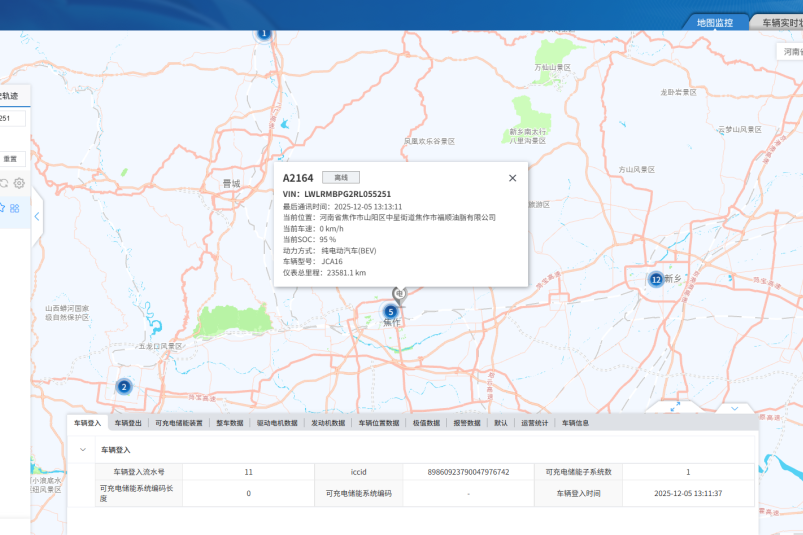Select the 报警数据 tab

pos(467,423)
